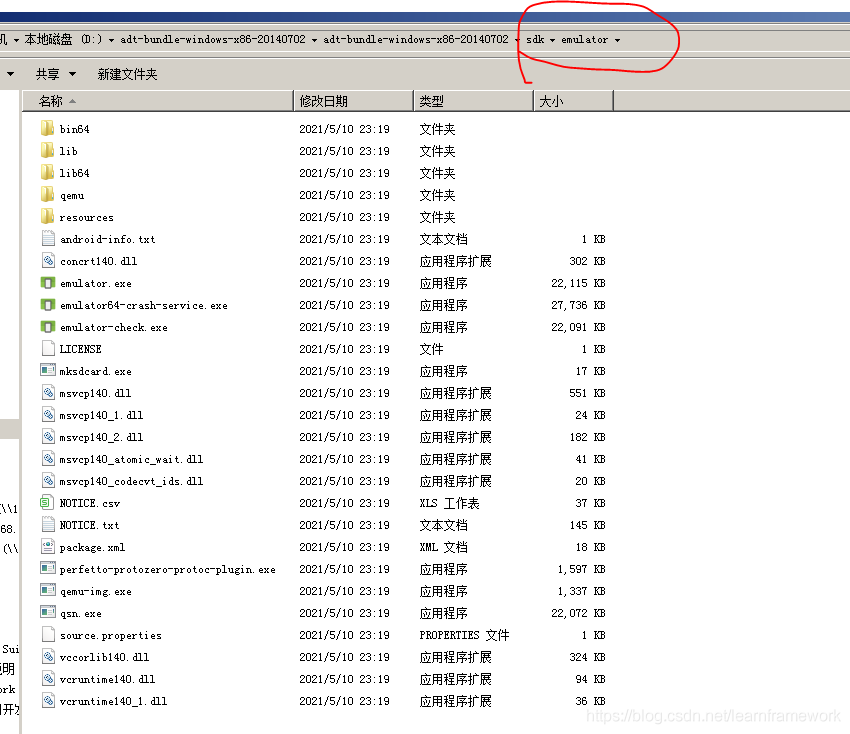Select file name emulator.exe
Viewport: 850px width, 734px height.
[x=95, y=284]
